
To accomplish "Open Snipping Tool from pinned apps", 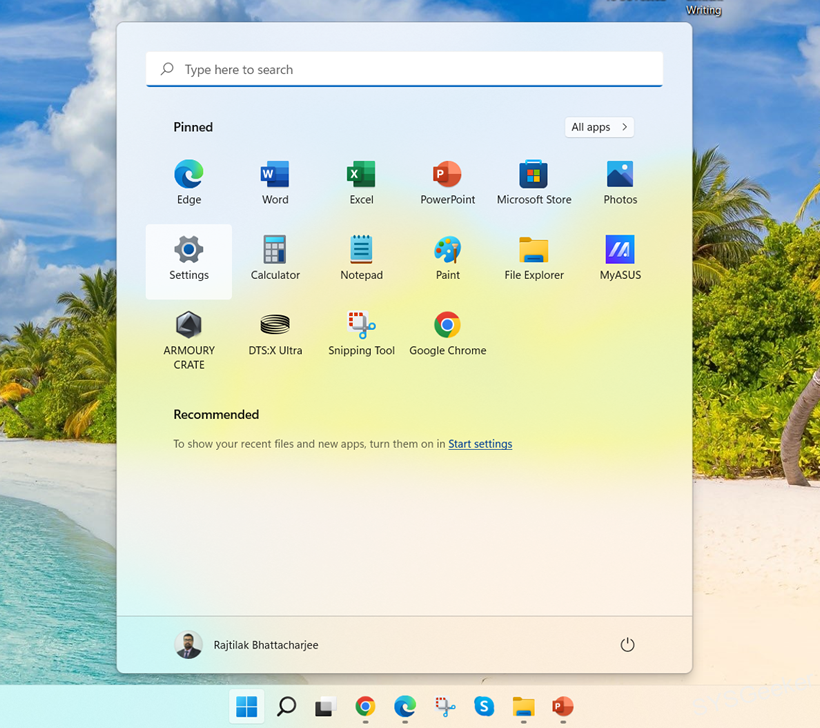I will [361, 335].
